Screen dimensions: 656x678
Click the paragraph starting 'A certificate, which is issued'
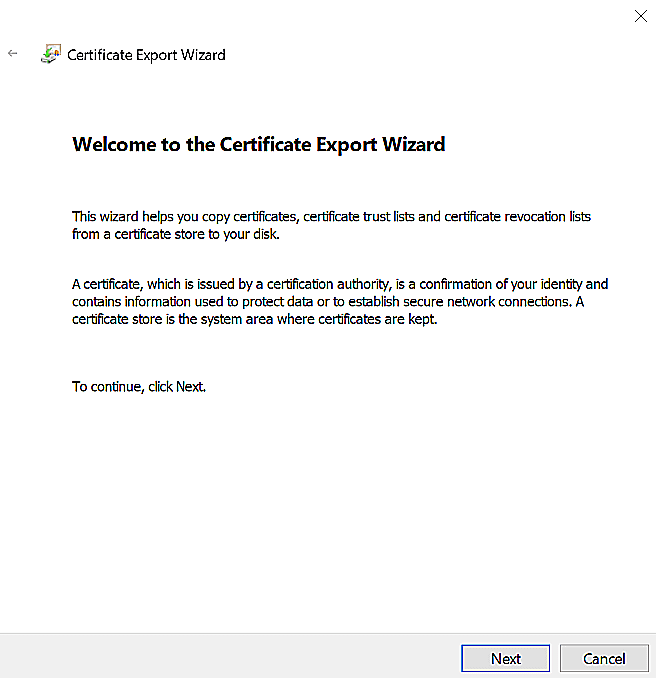pyautogui.click(x=340, y=301)
